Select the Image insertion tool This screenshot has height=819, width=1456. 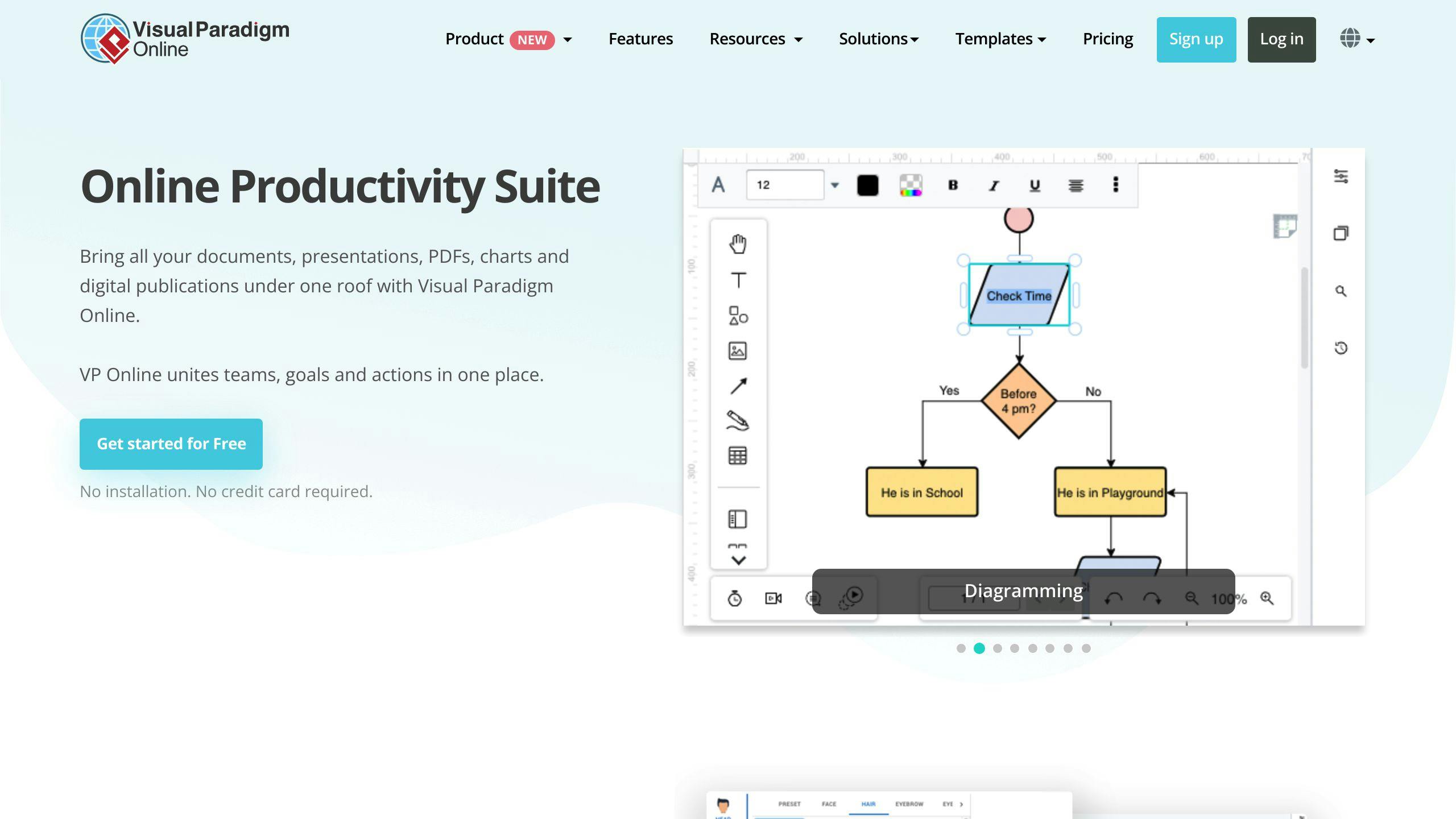click(x=738, y=351)
